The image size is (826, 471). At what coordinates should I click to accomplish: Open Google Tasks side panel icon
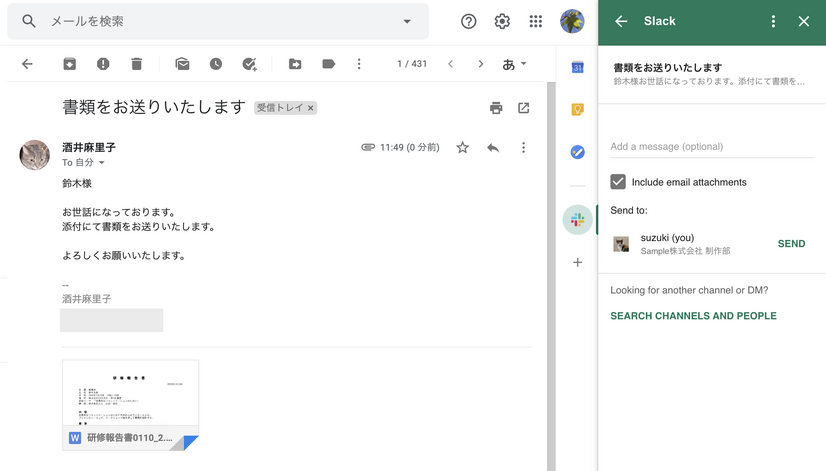(577, 152)
